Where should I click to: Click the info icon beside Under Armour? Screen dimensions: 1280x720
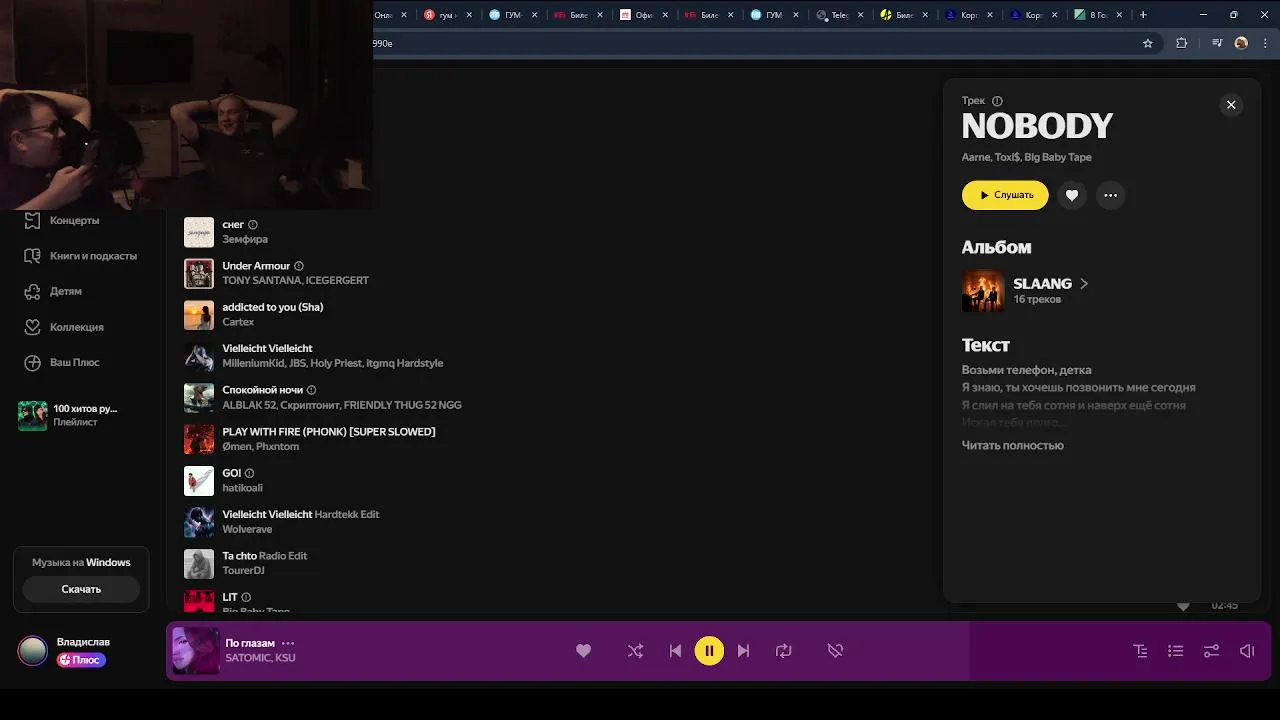pyautogui.click(x=299, y=266)
